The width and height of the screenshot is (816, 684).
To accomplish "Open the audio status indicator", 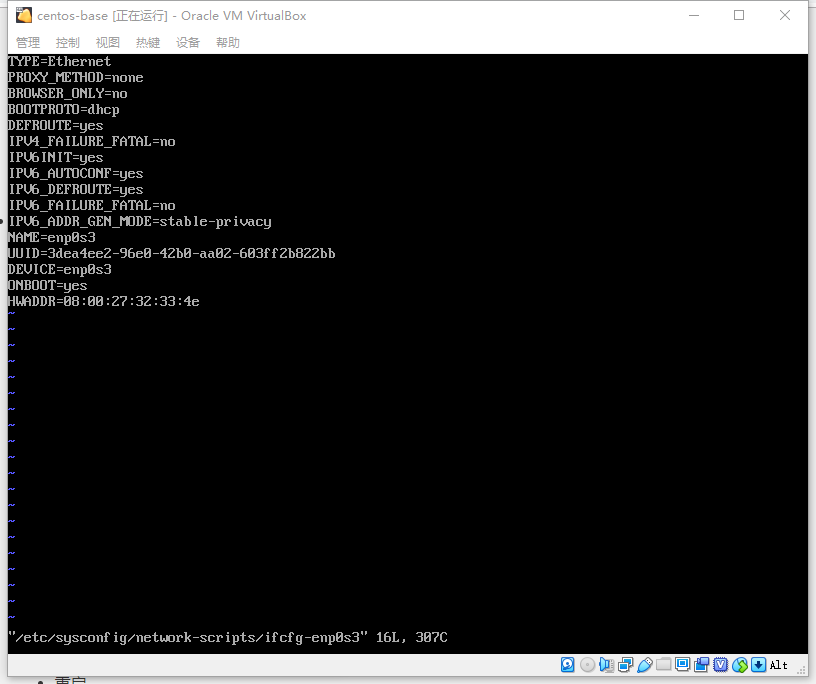I will pos(606,664).
